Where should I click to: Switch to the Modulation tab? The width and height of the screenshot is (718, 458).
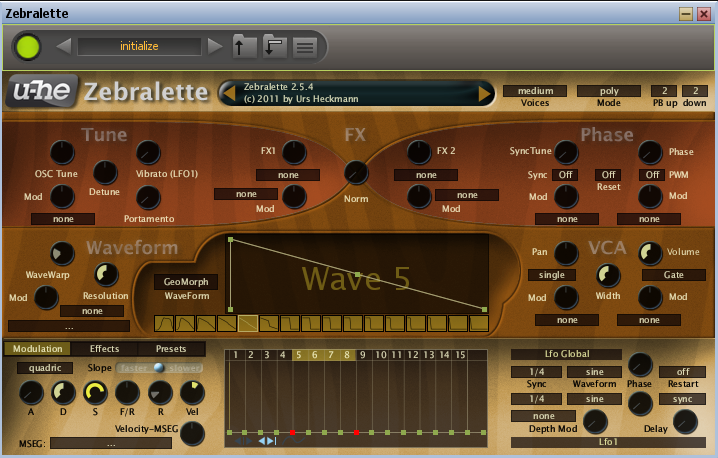[x=38, y=349]
